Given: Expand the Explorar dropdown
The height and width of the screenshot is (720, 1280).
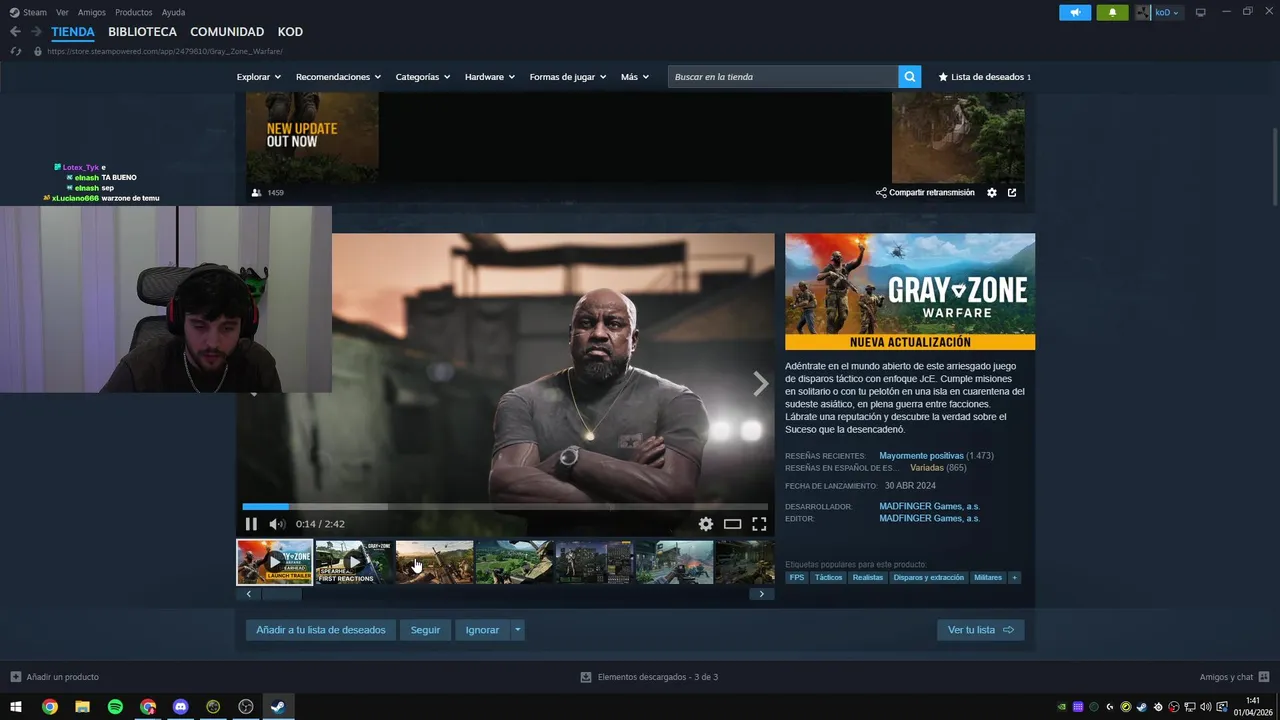Looking at the screenshot, I should click(259, 77).
